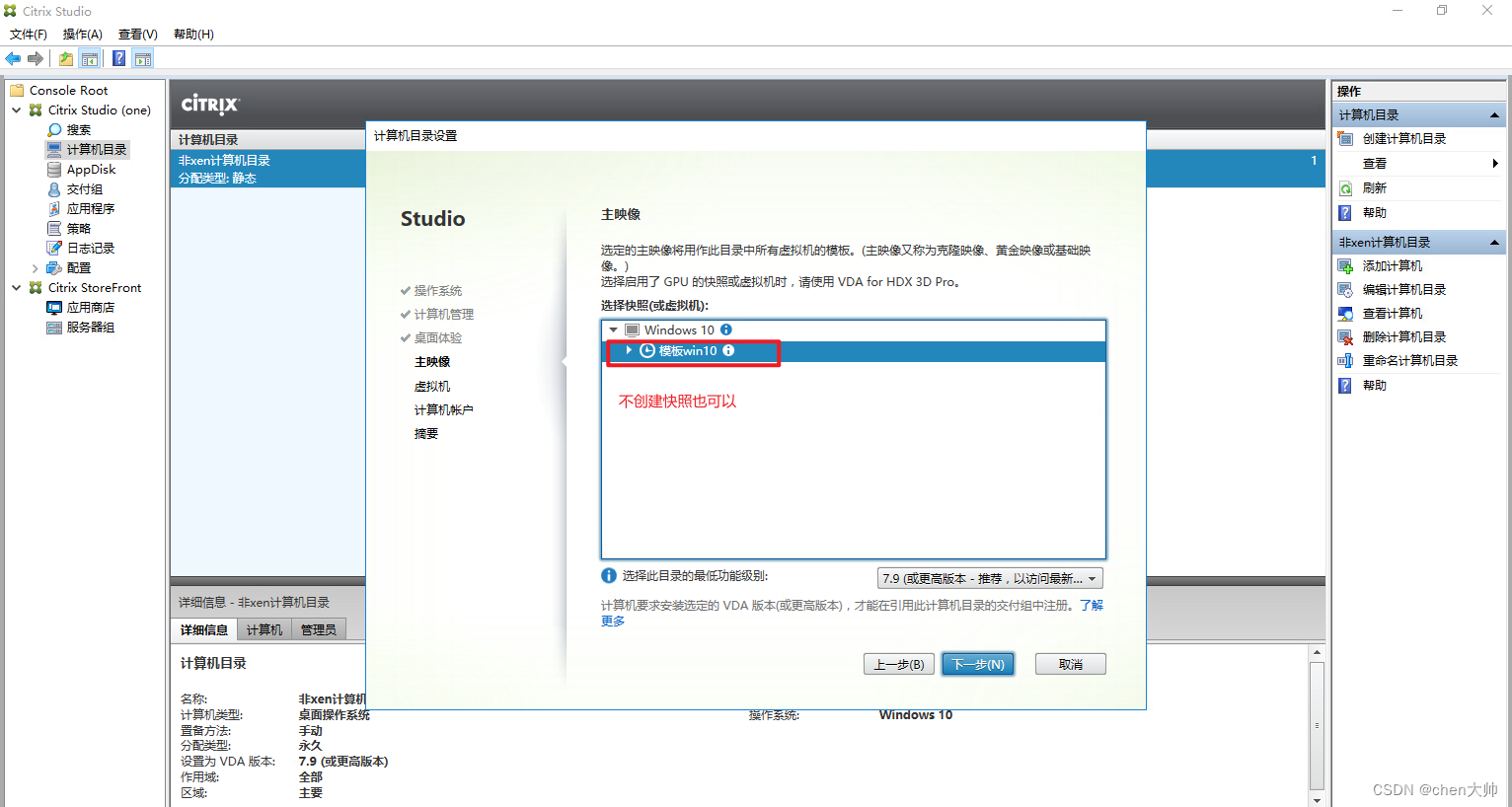This screenshot has height=807, width=1512.
Task: Click 创建计算机目录 action
Action: [1404, 139]
